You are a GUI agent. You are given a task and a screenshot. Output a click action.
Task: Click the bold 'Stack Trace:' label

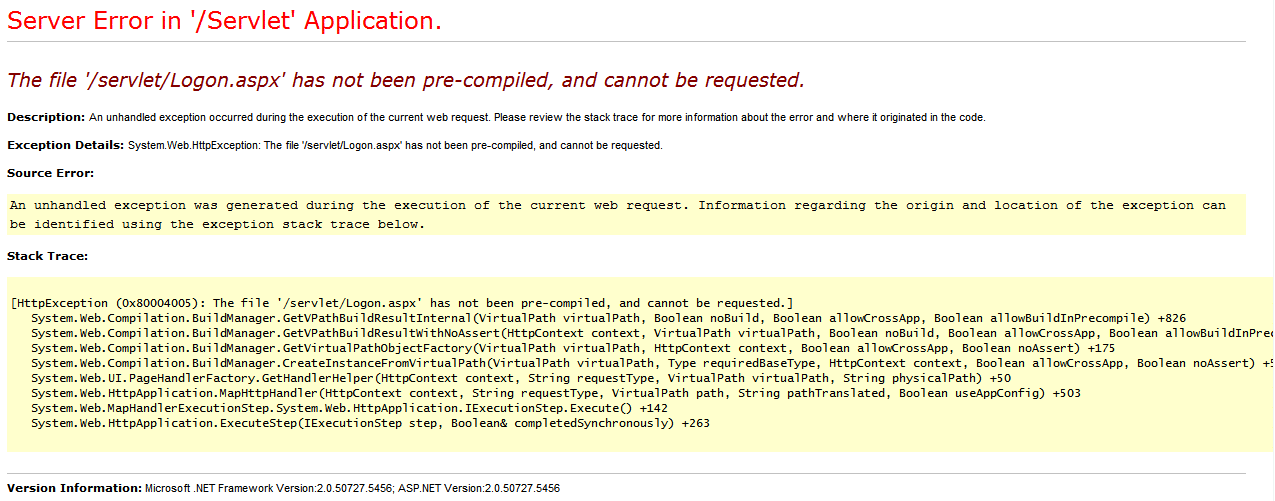pyautogui.click(x=47, y=256)
